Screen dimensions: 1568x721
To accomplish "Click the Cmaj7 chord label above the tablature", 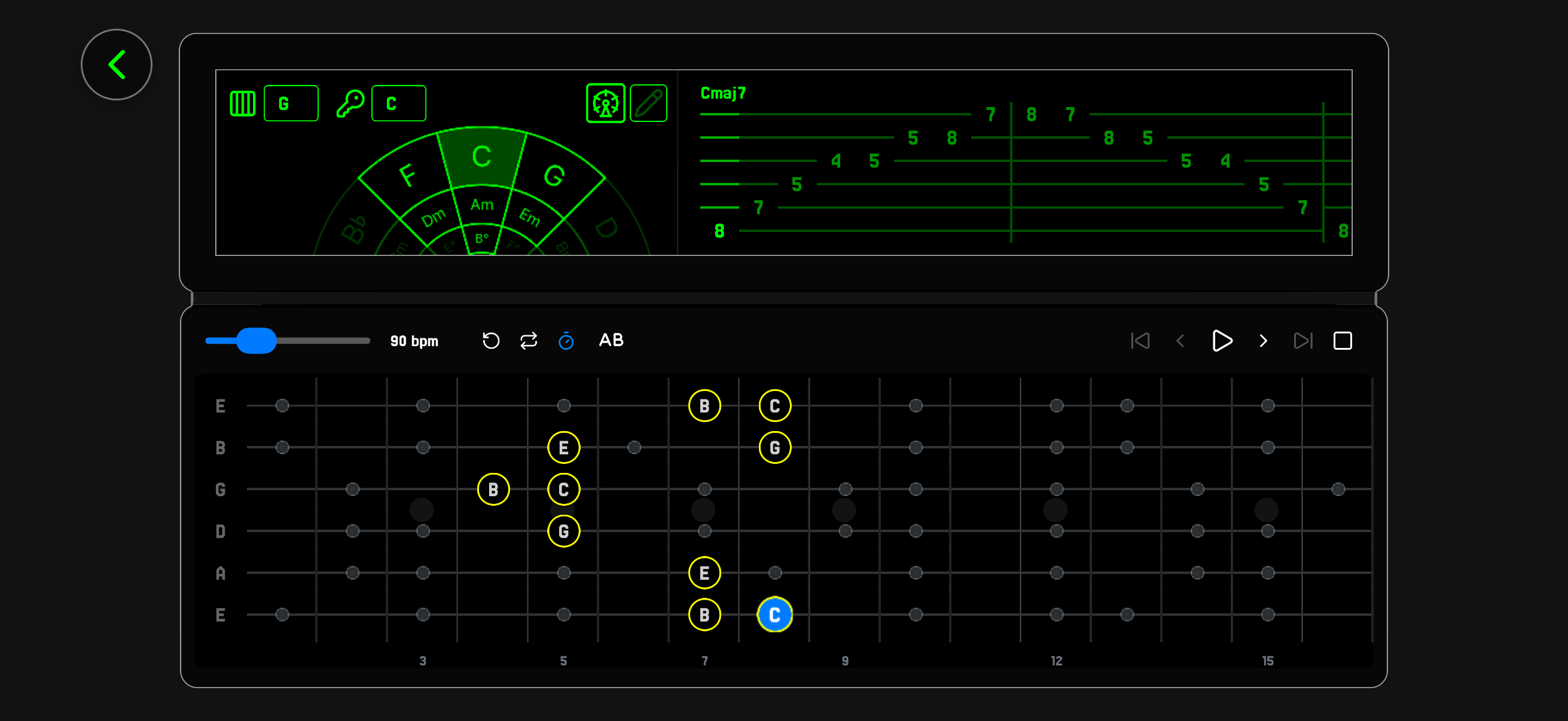I will coord(722,94).
